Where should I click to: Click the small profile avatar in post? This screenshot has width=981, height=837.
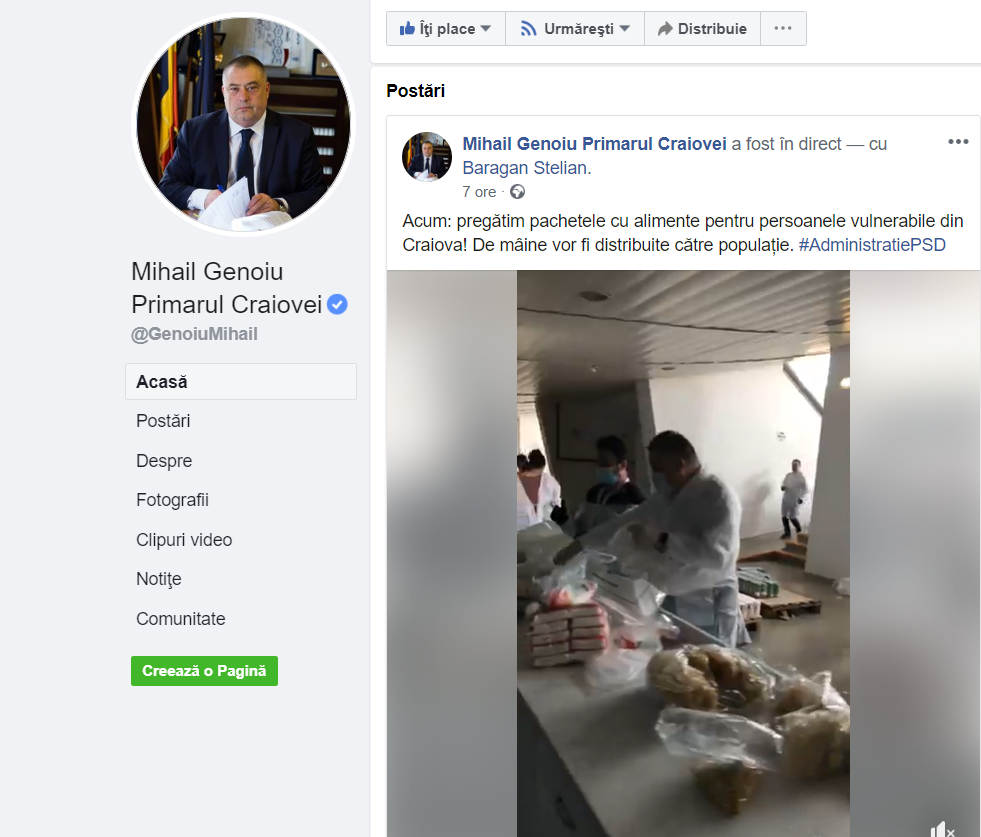click(x=427, y=157)
